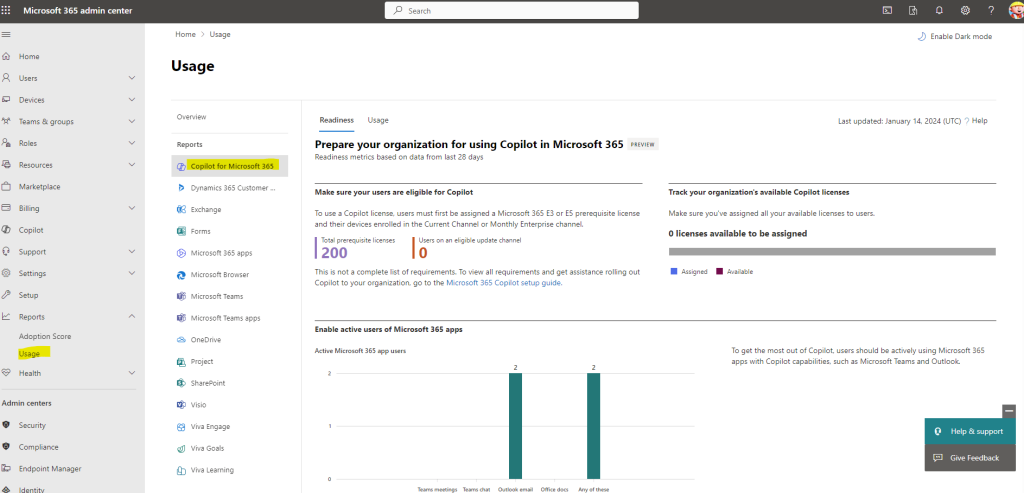Click the Support headset icon
Image resolution: width=1024 pixels, height=493 pixels.
7,251
